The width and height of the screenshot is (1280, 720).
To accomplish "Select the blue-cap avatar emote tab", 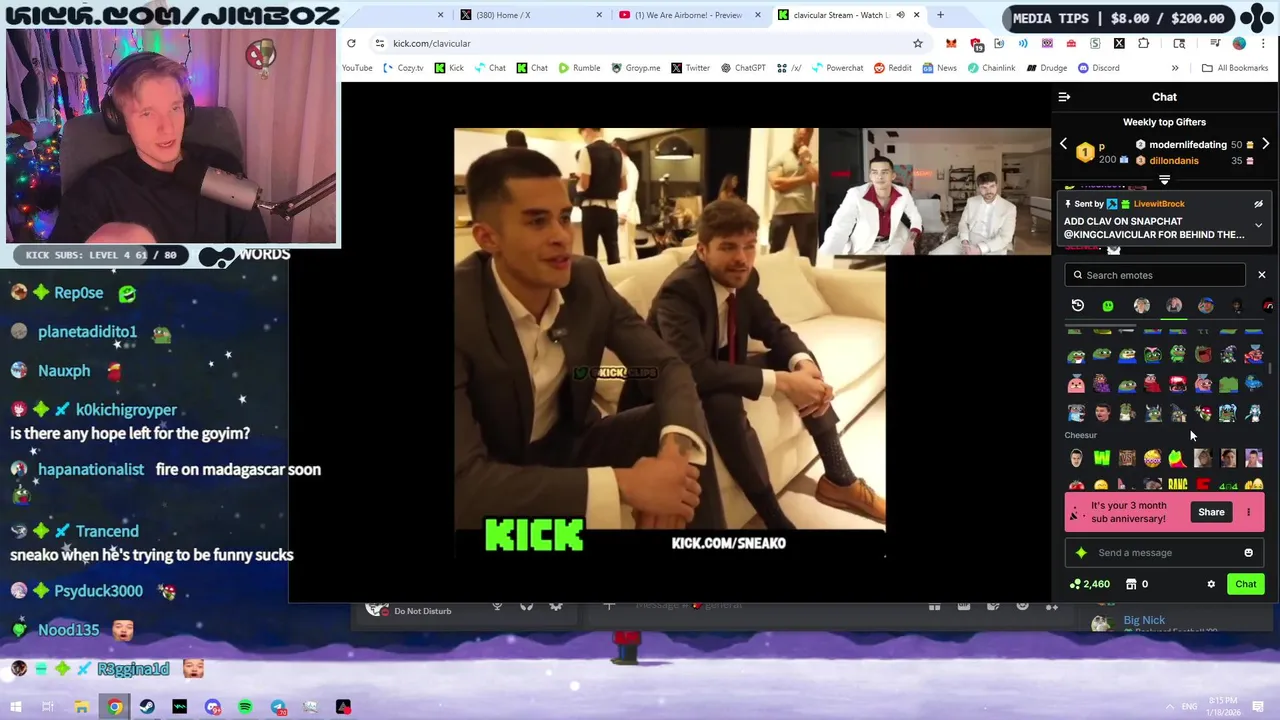I will pyautogui.click(x=1206, y=306).
